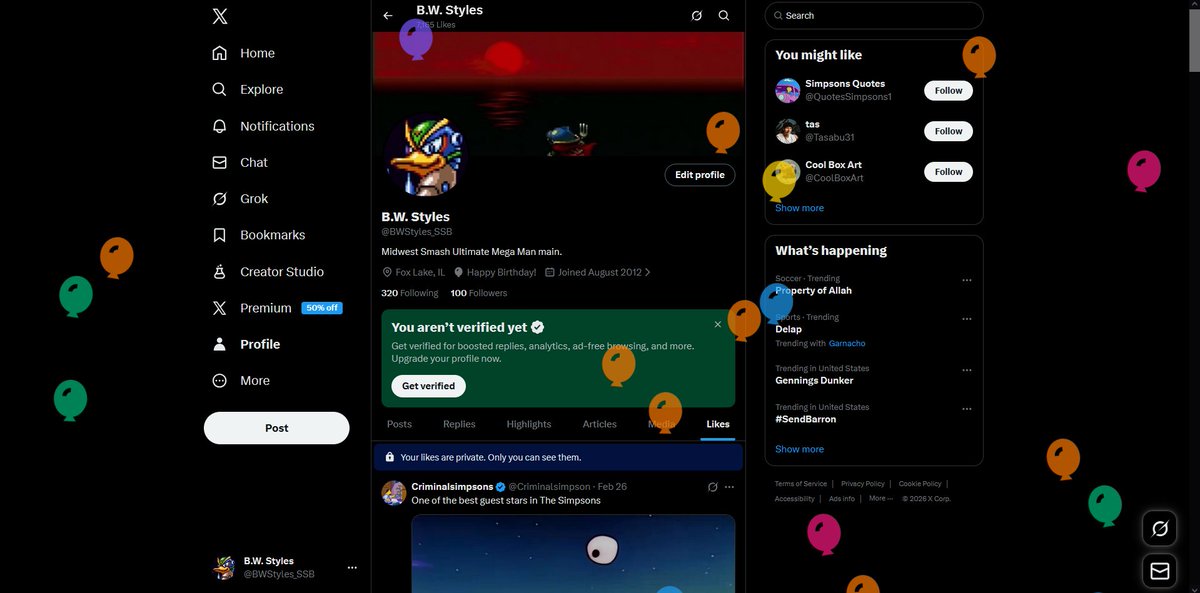Open the floating messages envelope button

pos(1160,571)
